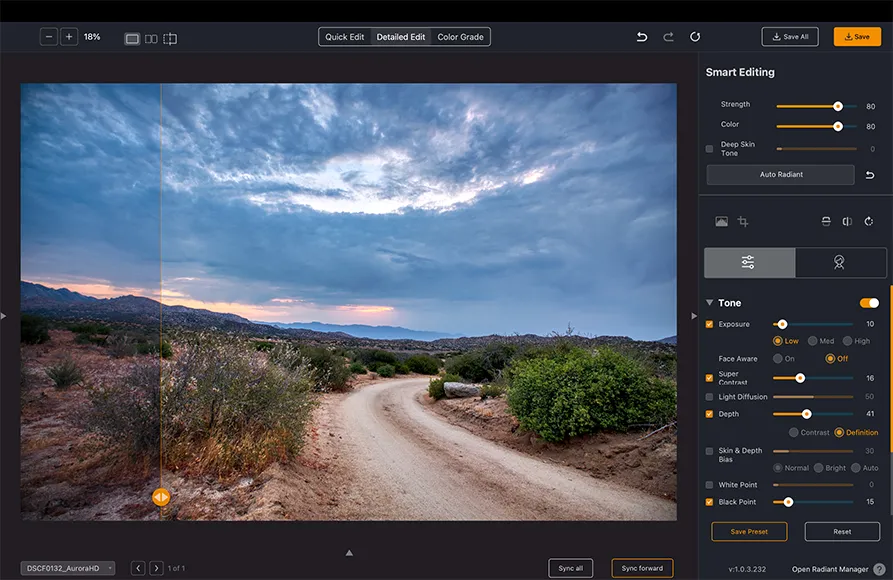Click the Smart Editing Strength slider handle
Screen dimensions: 893x580
click(838, 105)
